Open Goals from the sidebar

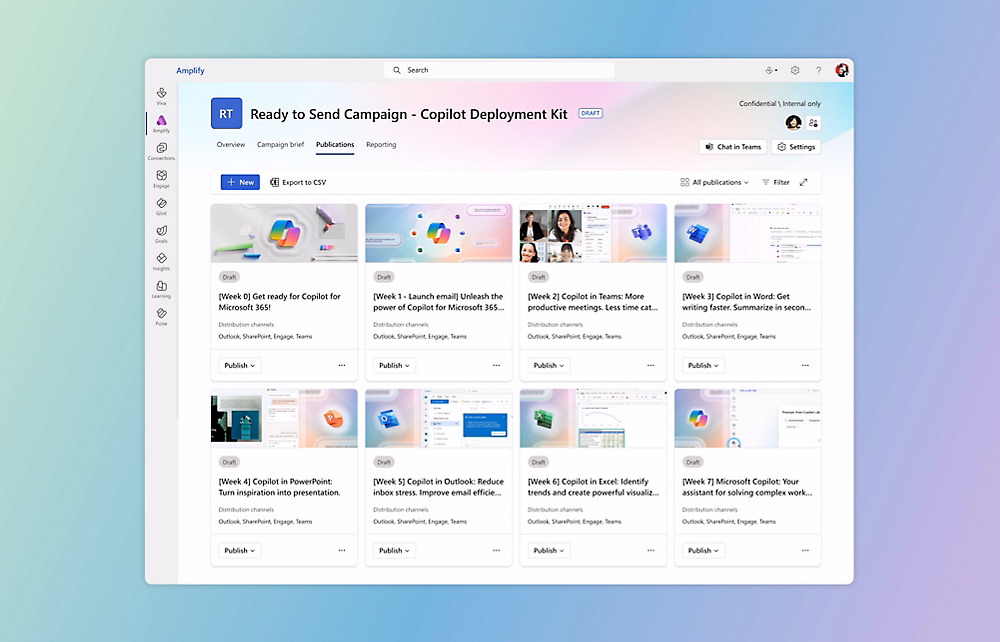tap(161, 233)
